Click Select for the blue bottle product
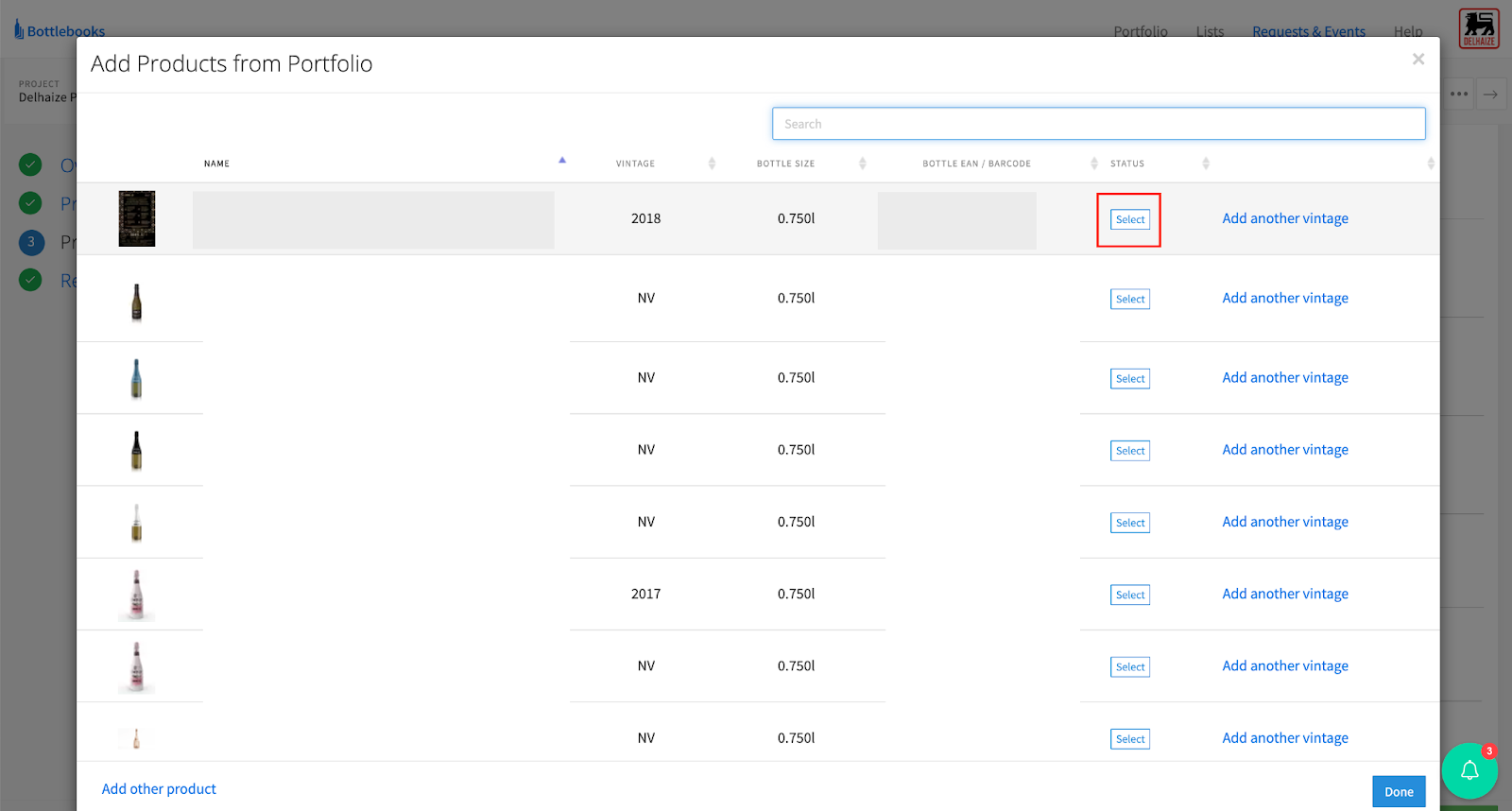This screenshot has width=1512, height=811. 1130,378
